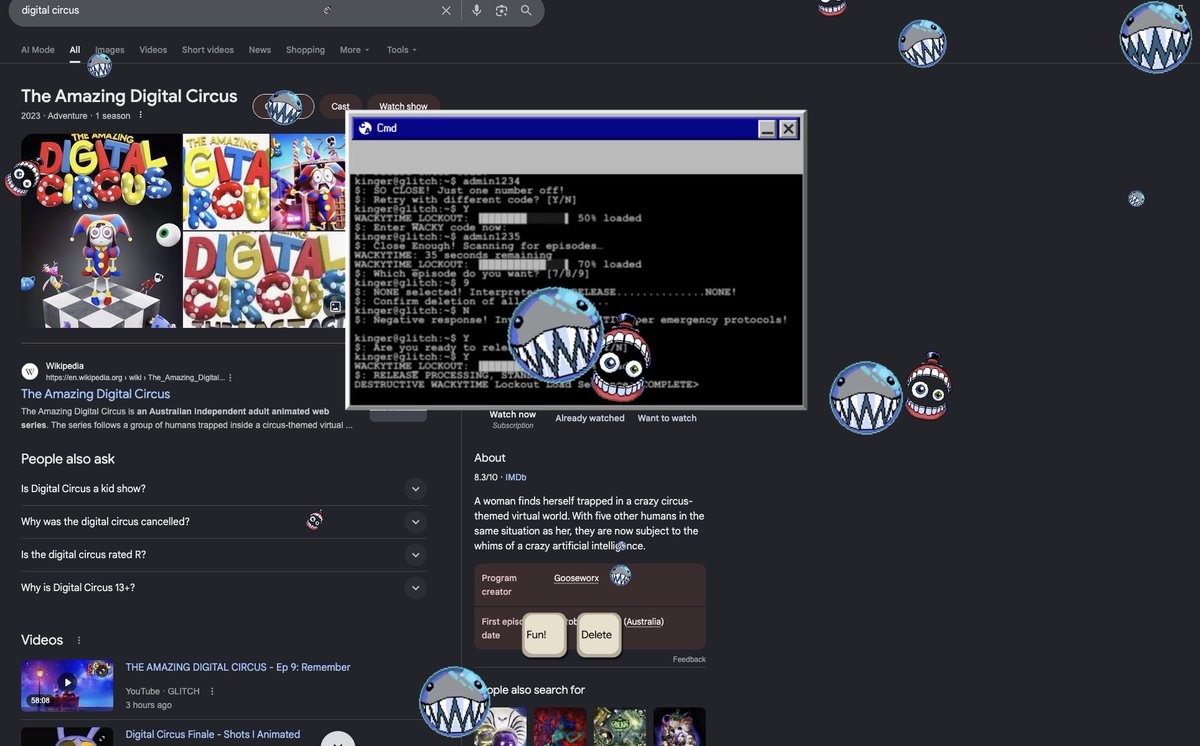
Task: Click 'The Amazing Digital Circus' panel title
Action: 129,96
